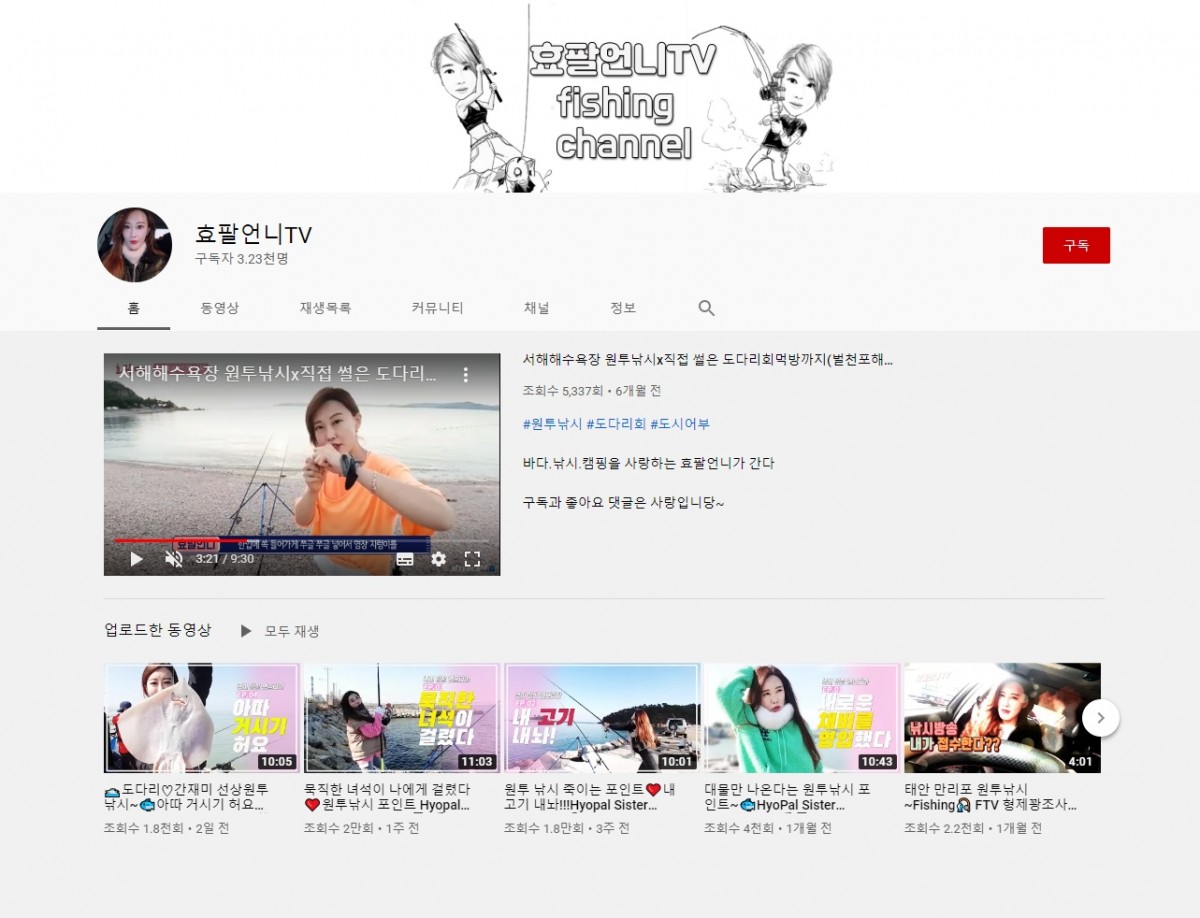Open the 4:01 car video thumbnail
1200x918 pixels.
[1001, 717]
